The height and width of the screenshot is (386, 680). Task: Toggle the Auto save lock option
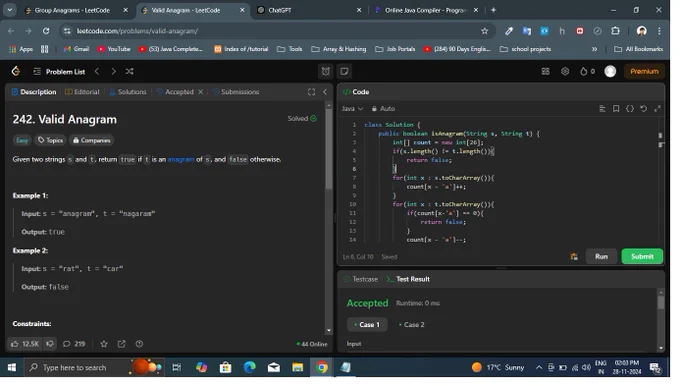click(x=383, y=109)
